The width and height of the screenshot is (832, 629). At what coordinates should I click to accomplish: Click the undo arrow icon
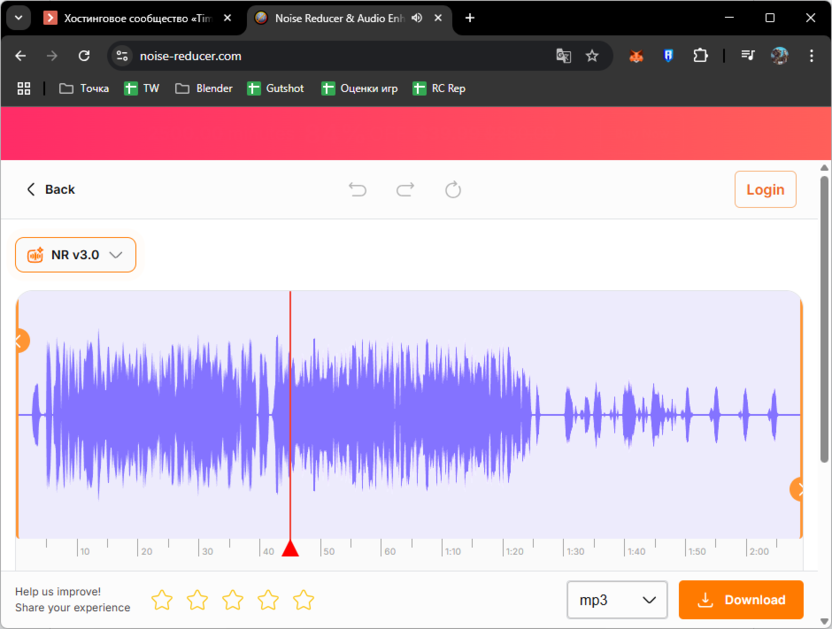[357, 189]
